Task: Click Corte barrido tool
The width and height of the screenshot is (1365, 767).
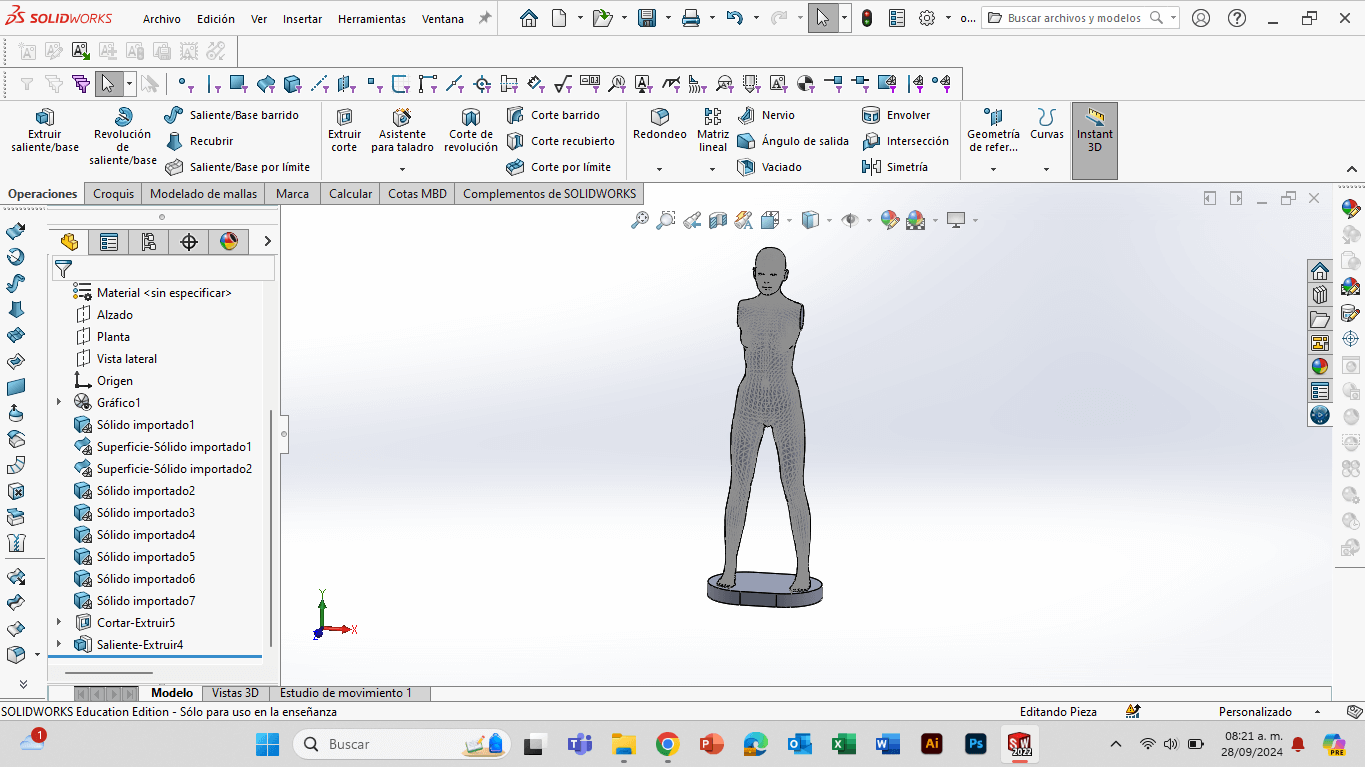Action: [553, 115]
